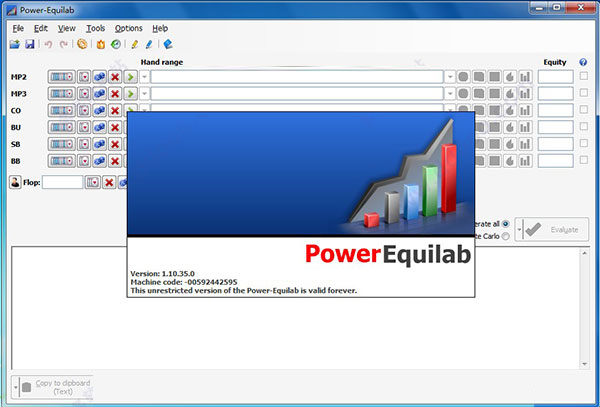Dismiss the PowerEquilab splash screen image
Image resolution: width=600 pixels, height=407 pixels.
pos(301,205)
